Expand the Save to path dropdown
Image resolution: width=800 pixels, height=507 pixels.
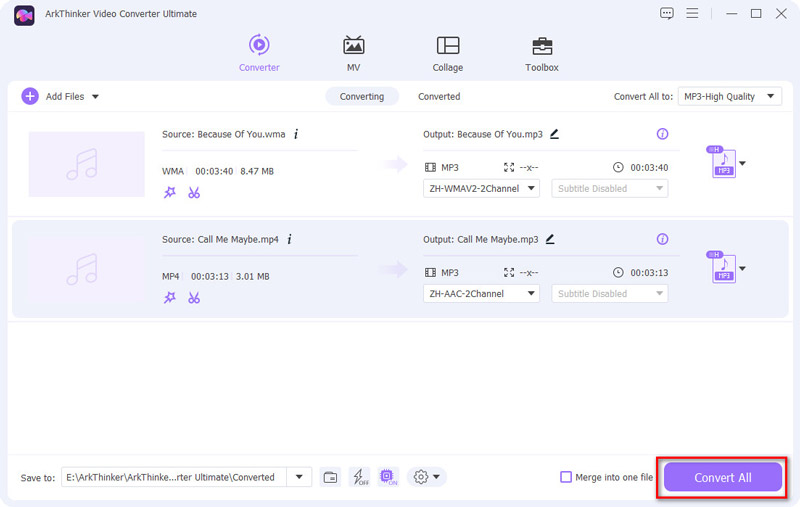click(299, 477)
